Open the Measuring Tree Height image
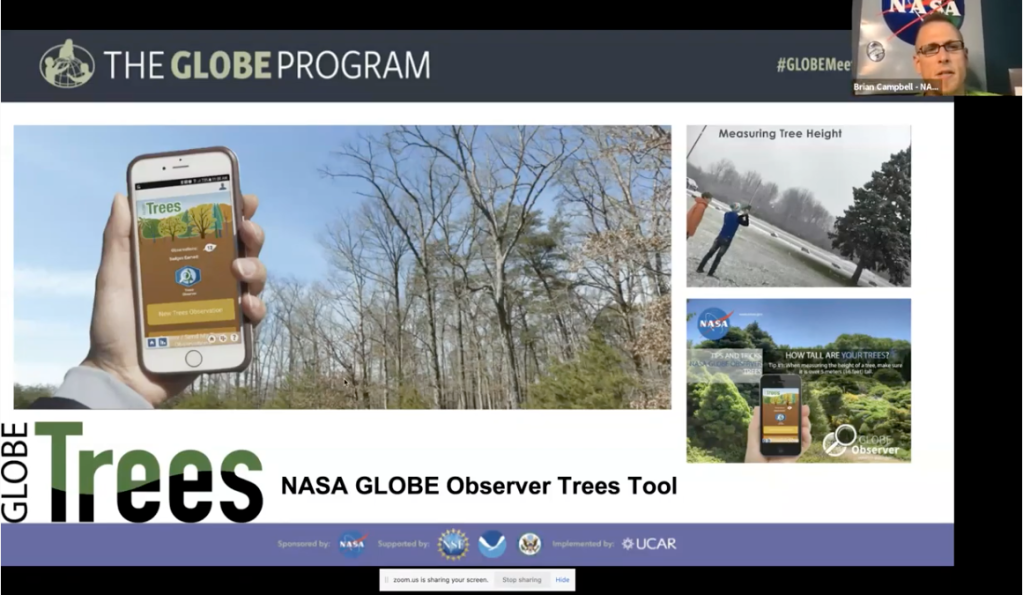The height and width of the screenshot is (595, 1023). [798, 206]
